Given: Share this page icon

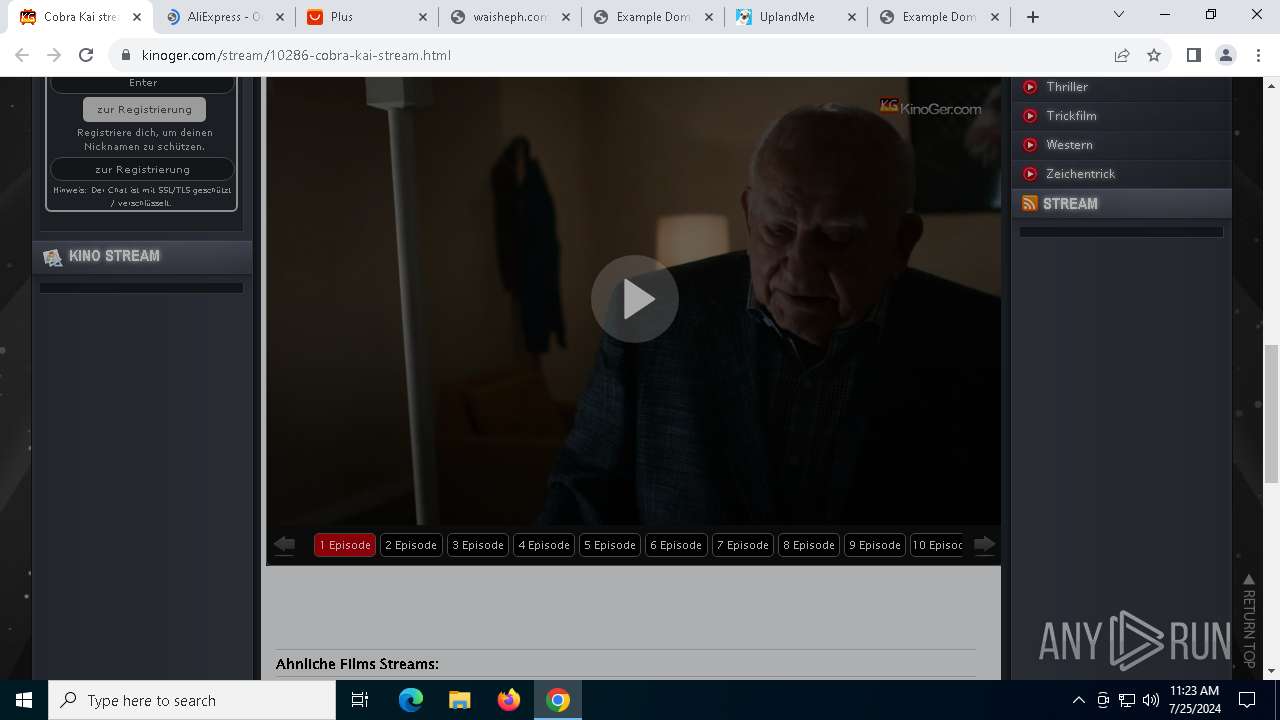Looking at the screenshot, I should 1122,55.
